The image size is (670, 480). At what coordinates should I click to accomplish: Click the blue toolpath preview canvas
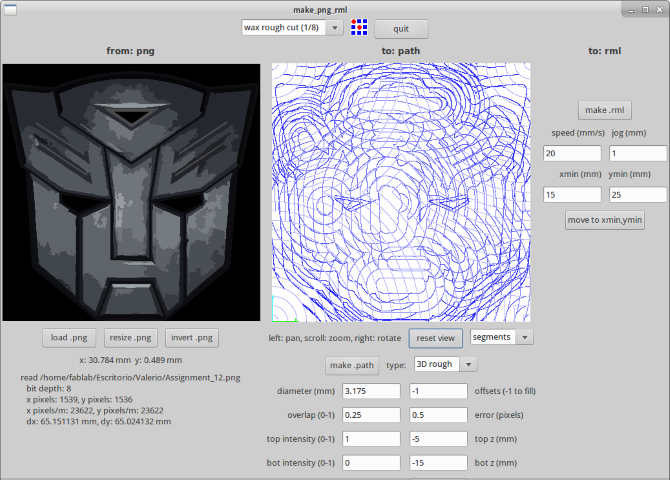tap(401, 192)
